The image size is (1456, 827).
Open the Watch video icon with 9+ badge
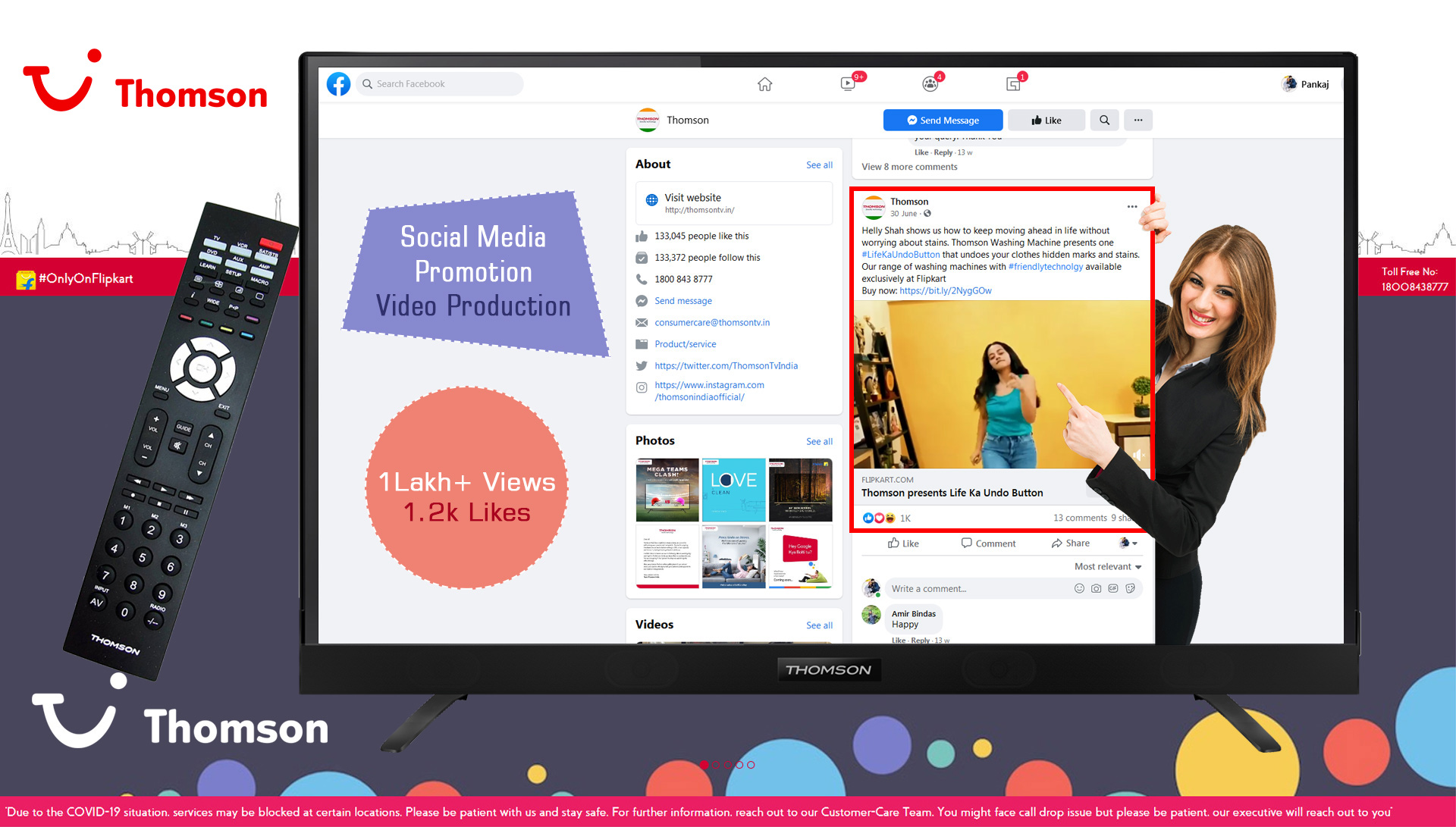(849, 84)
